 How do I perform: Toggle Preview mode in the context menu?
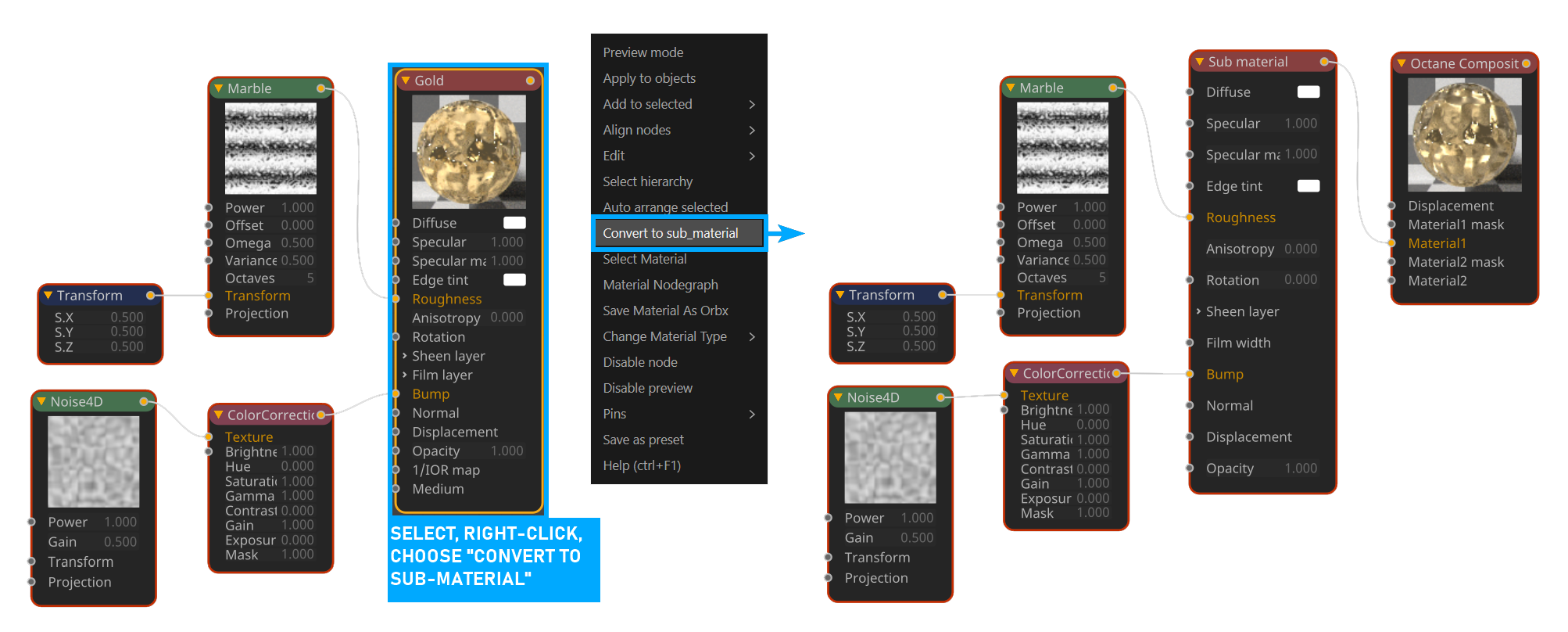(x=643, y=52)
